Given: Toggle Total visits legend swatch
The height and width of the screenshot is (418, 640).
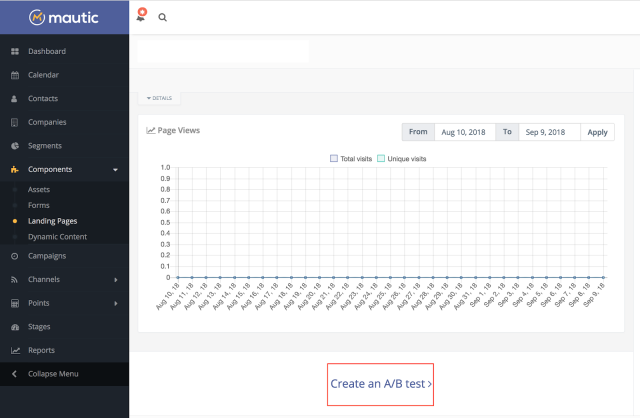Looking at the screenshot, I should pyautogui.click(x=334, y=158).
